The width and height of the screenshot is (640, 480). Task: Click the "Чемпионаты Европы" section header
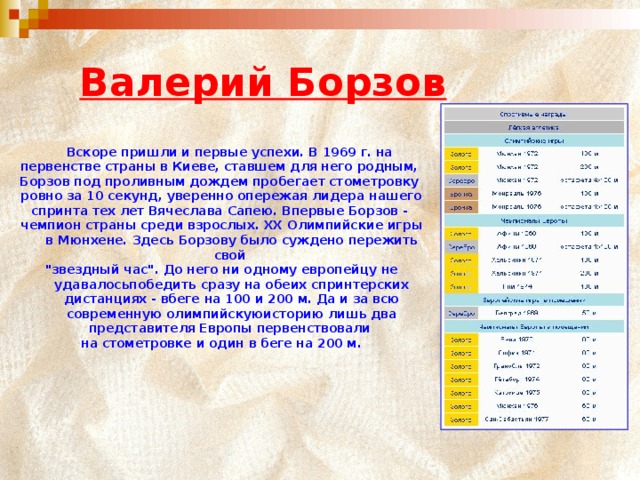click(x=534, y=220)
